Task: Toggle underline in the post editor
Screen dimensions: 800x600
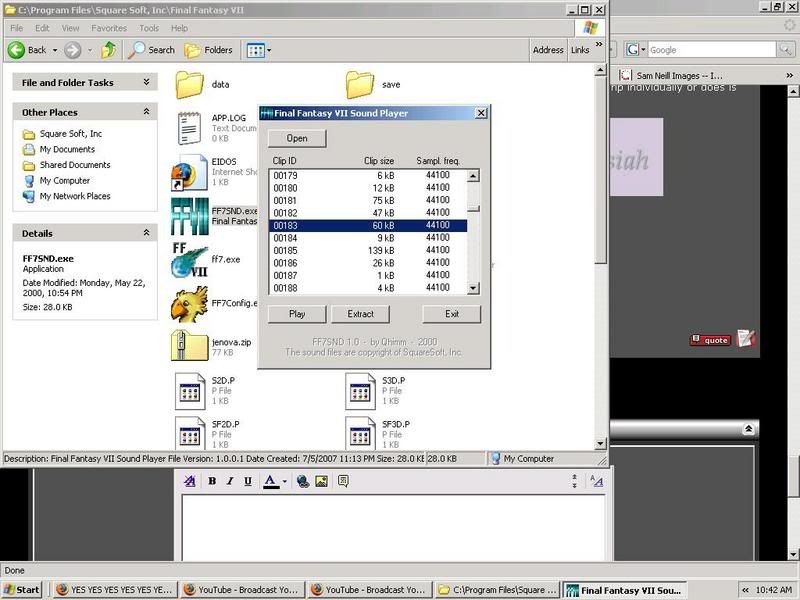Action: point(248,481)
